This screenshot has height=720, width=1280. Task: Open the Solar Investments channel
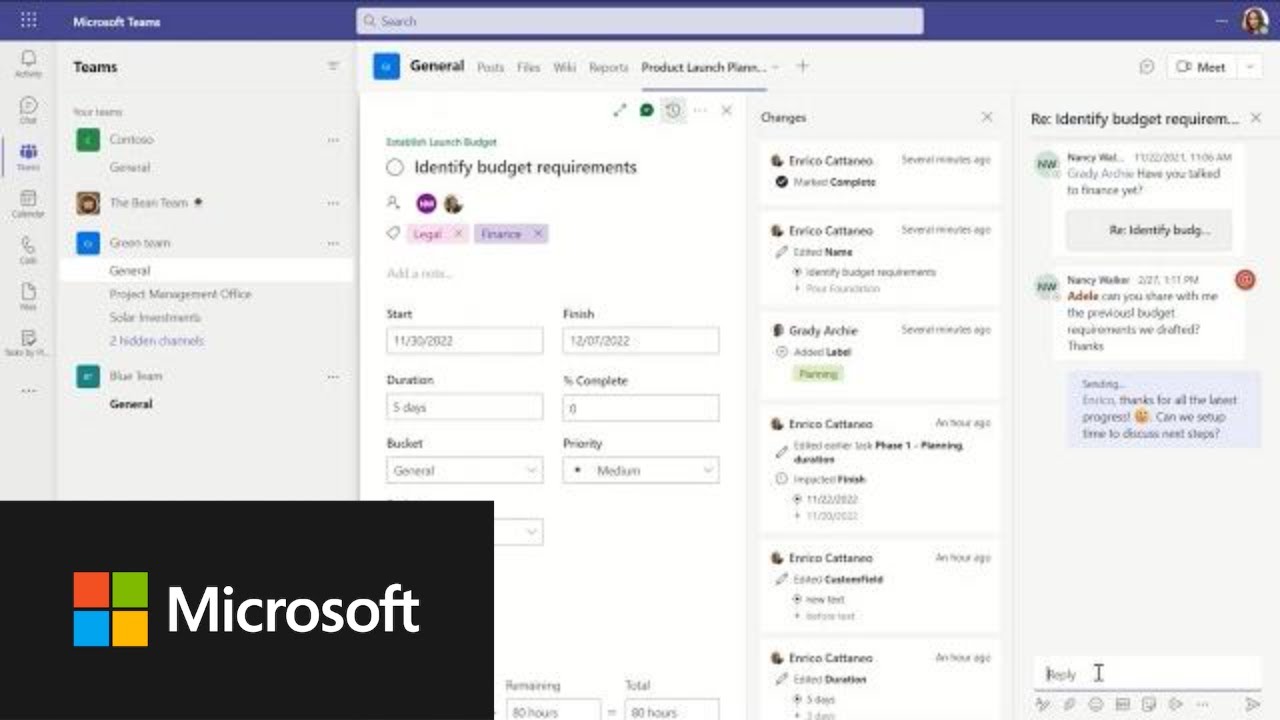(155, 317)
